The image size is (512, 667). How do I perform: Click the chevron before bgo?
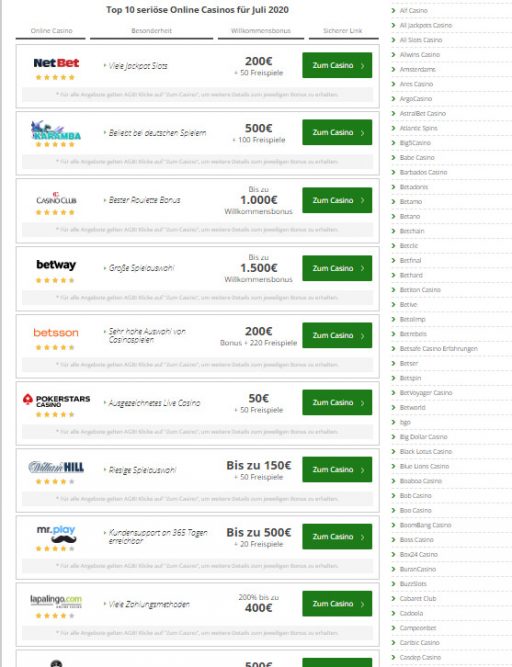[393, 422]
